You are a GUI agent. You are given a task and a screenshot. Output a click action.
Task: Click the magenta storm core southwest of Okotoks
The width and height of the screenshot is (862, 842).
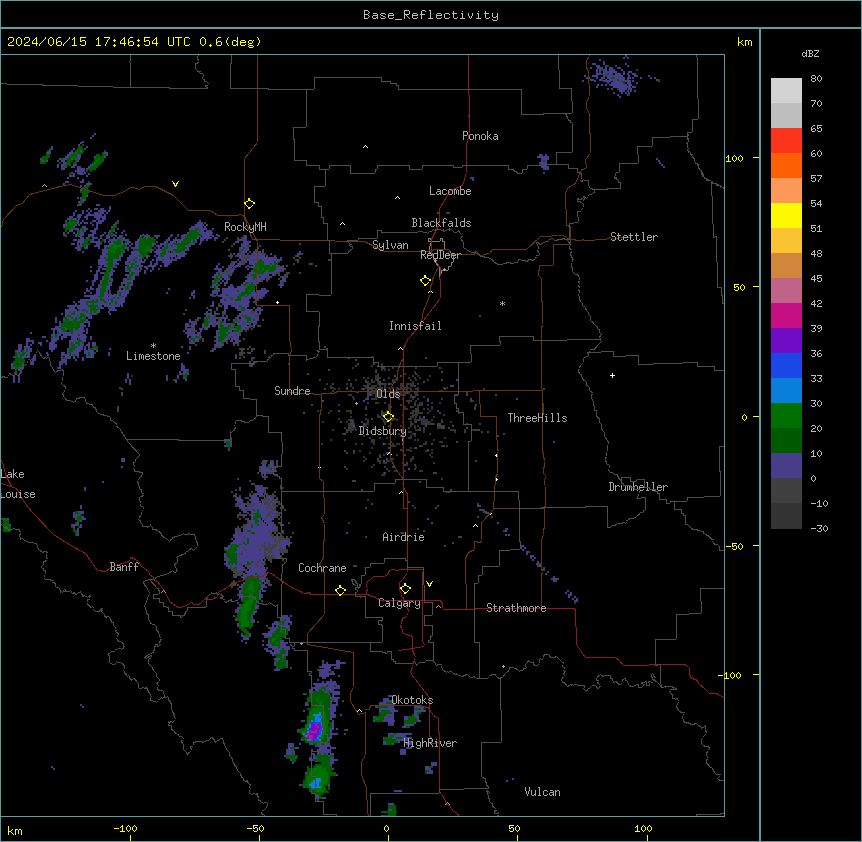(314, 730)
